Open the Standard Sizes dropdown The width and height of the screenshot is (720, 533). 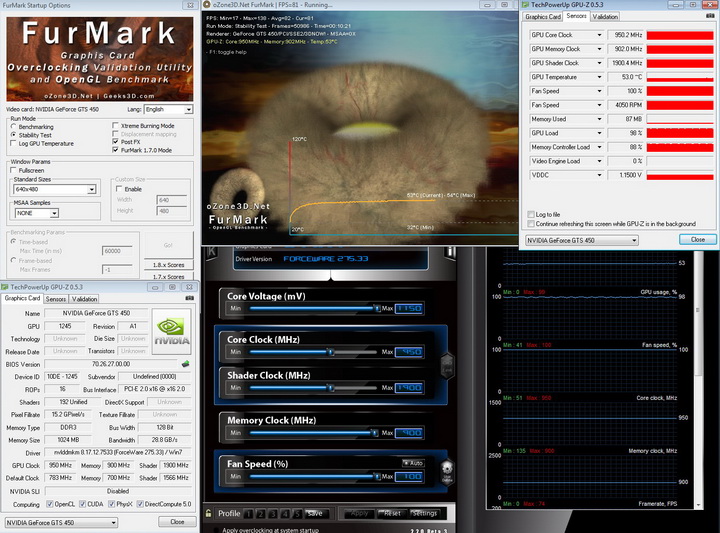(x=89, y=188)
